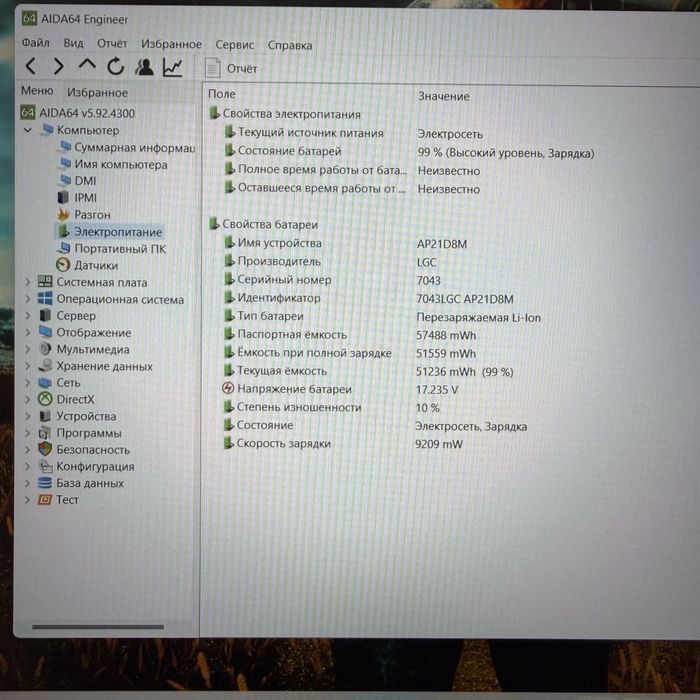700x700 pixels.
Task: Open the DMI page
Action: [x=77, y=180]
